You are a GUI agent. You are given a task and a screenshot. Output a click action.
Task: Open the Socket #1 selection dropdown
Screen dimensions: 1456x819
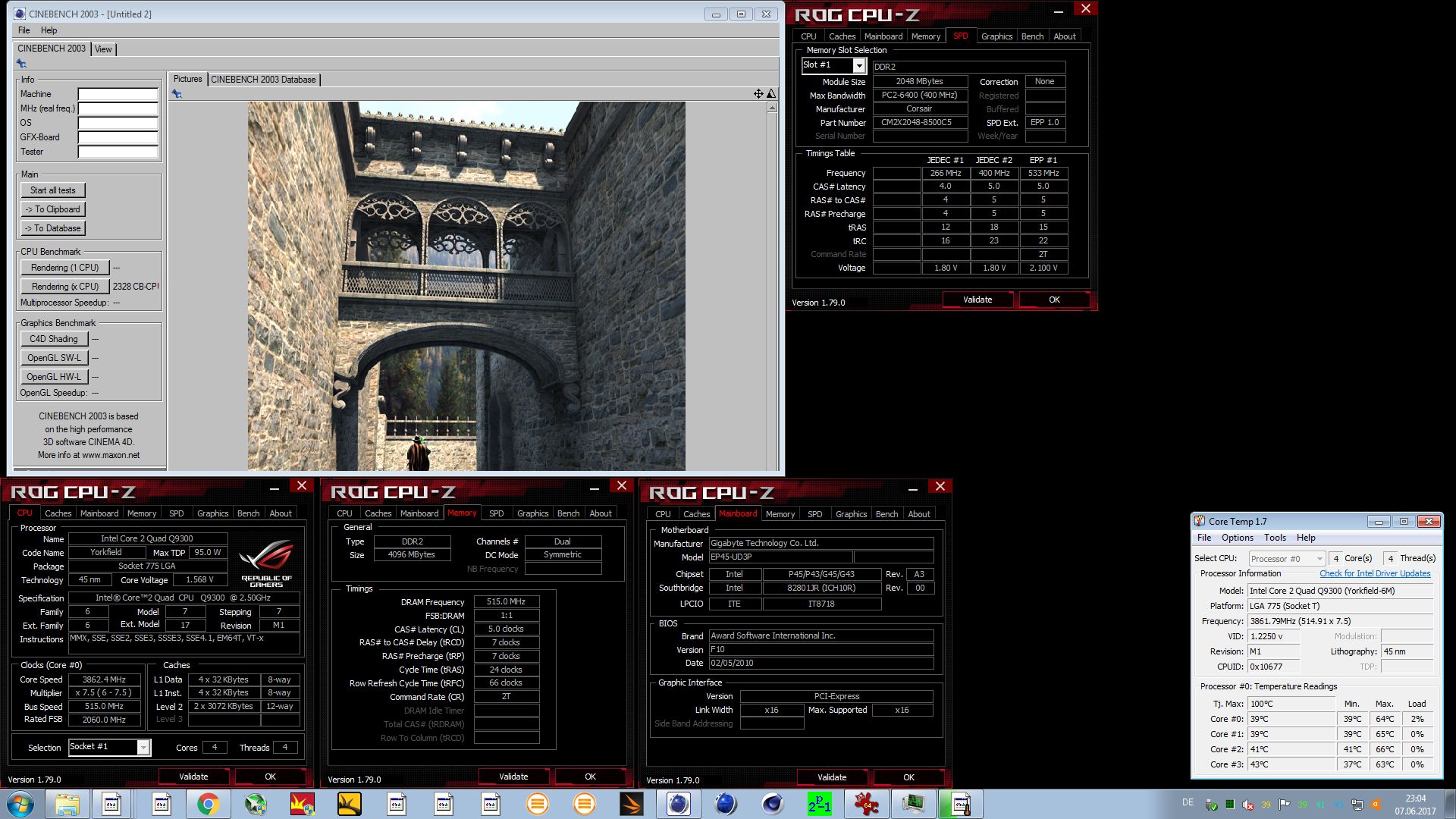tap(143, 748)
